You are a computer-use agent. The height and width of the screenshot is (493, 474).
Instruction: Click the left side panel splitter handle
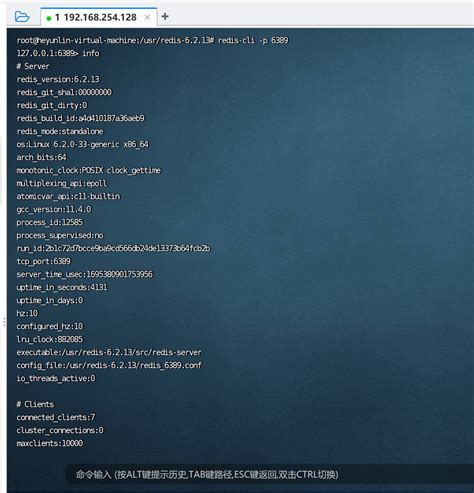pyautogui.click(x=4, y=322)
